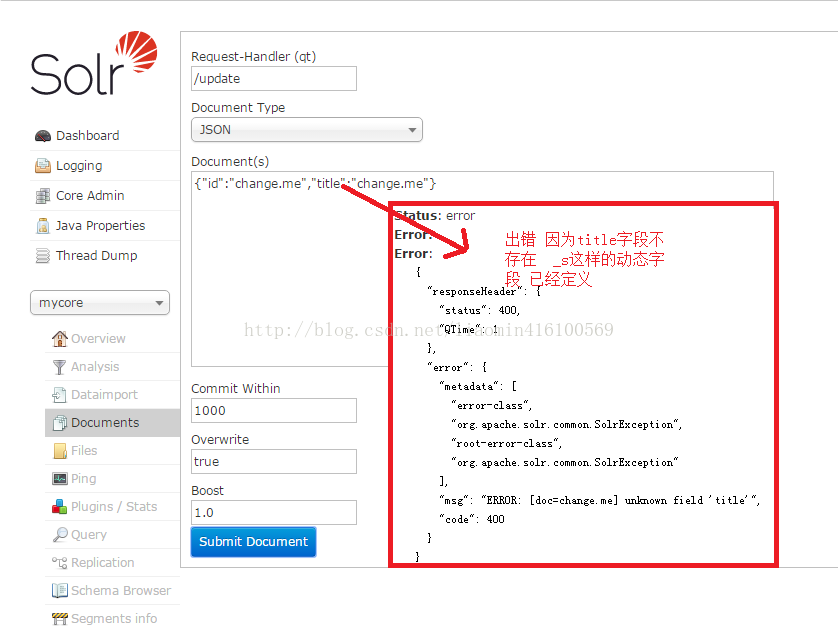
Task: Click the Solr logo
Action: point(94,63)
